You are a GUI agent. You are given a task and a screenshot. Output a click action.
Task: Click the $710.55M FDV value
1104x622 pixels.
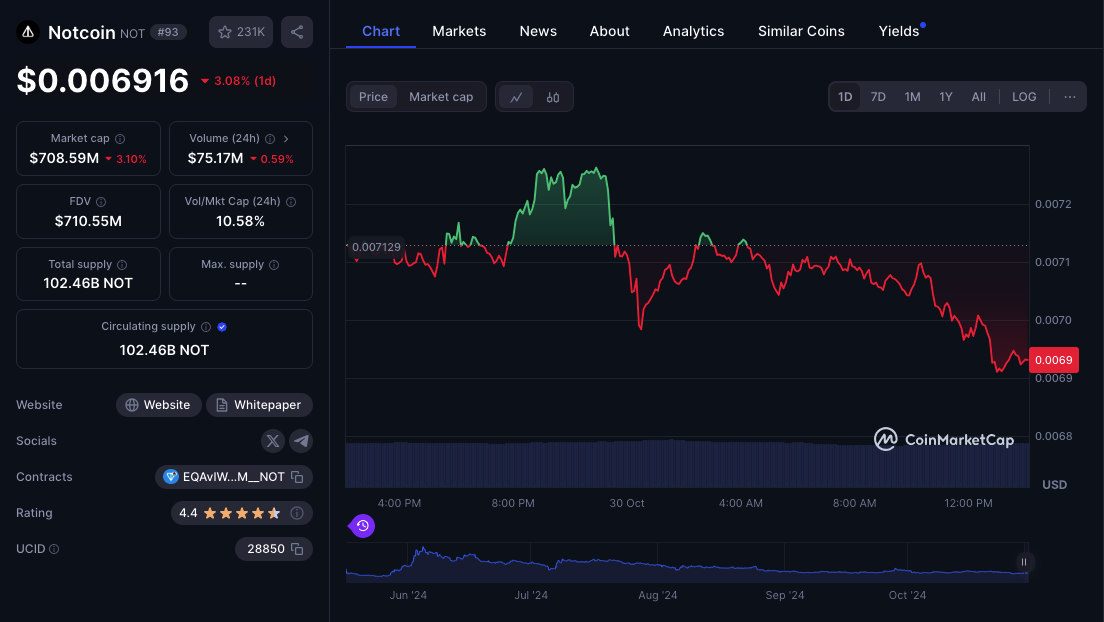click(88, 221)
